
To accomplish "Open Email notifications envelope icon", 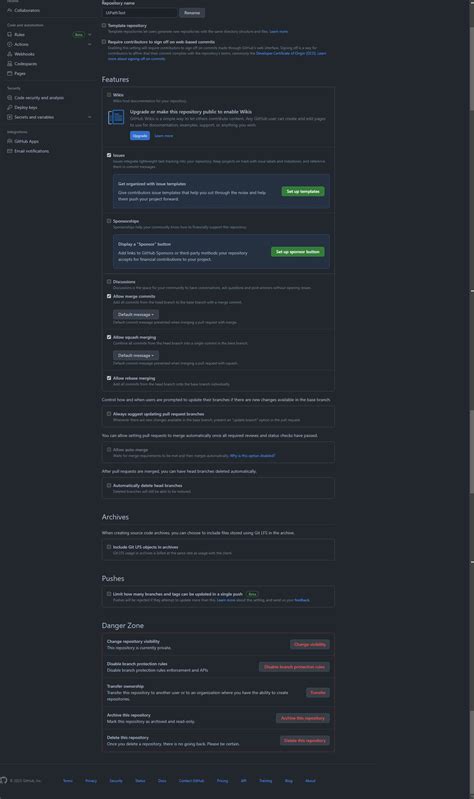I will pyautogui.click(x=10, y=151).
